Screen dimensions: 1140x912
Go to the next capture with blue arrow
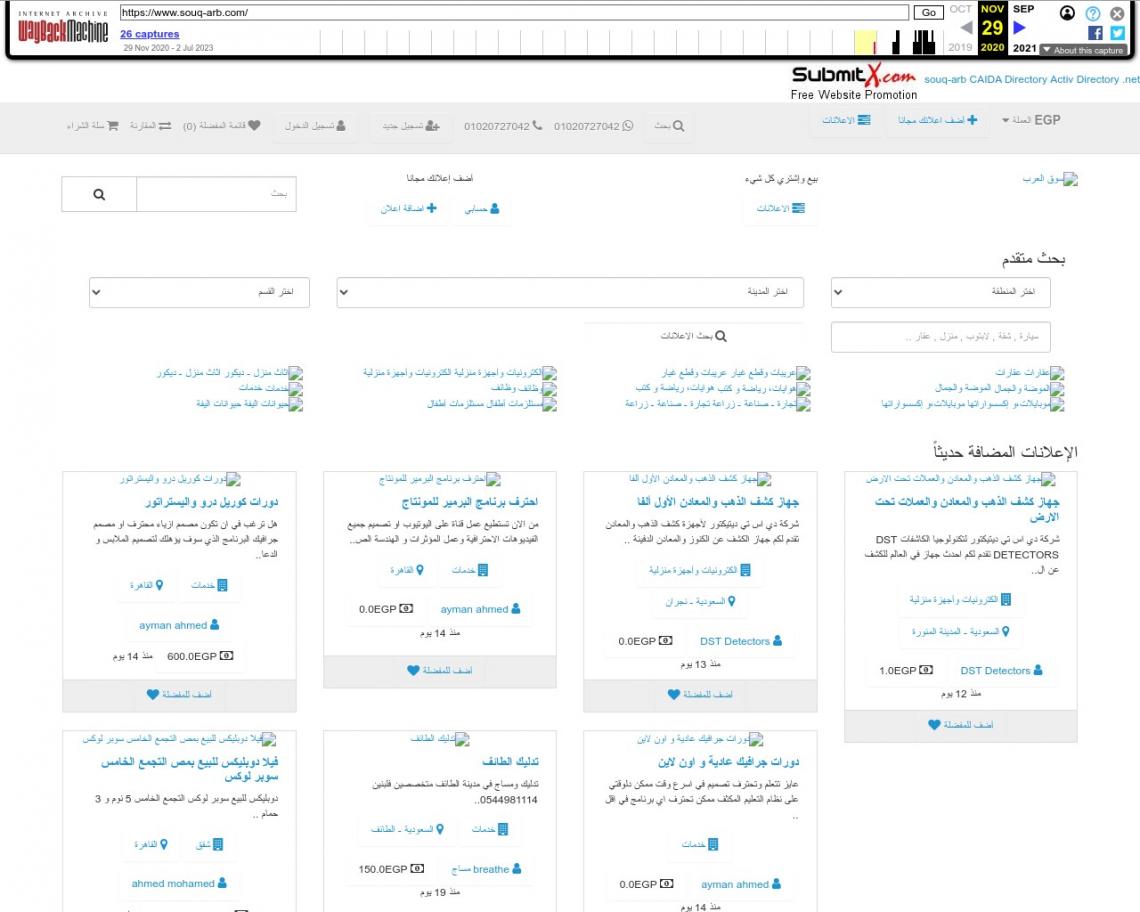coord(1019,28)
